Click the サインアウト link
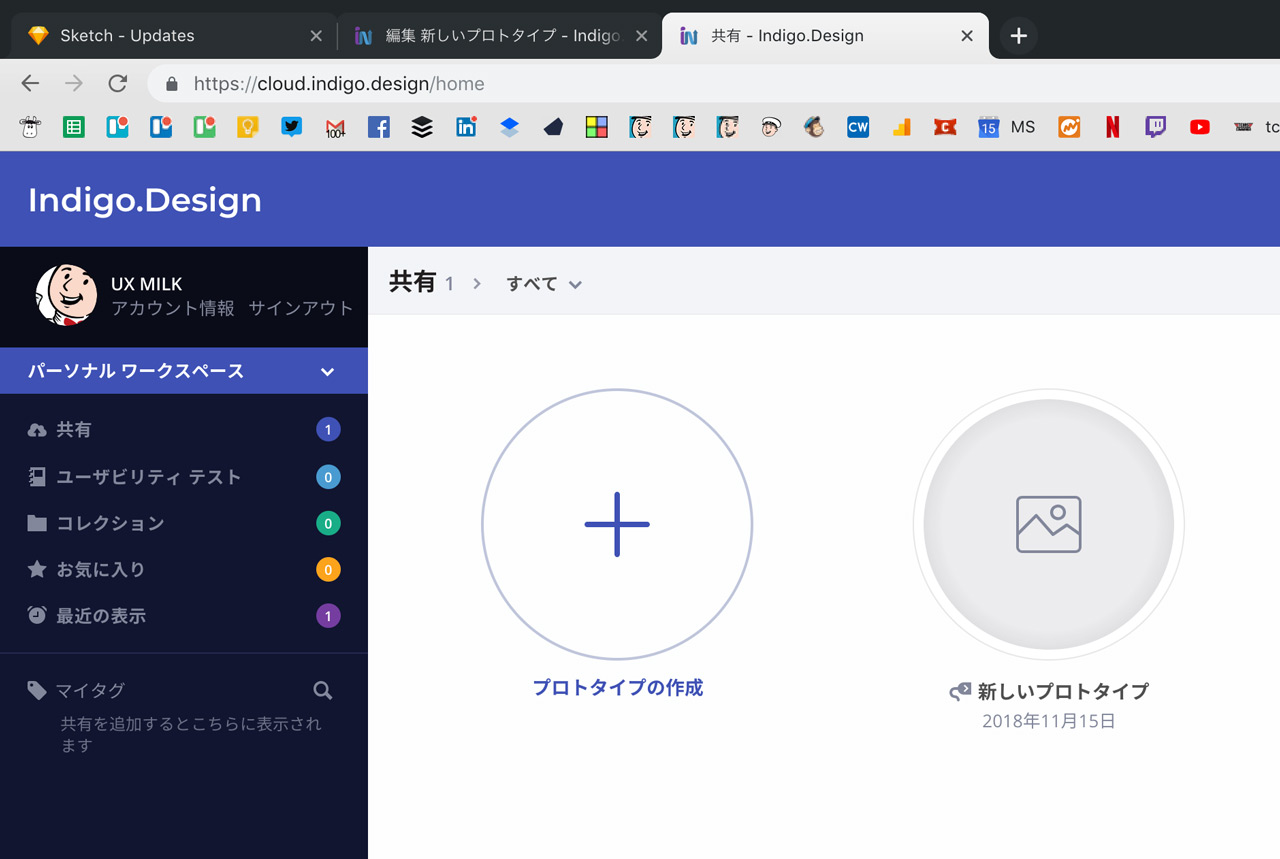This screenshot has width=1280, height=859. [301, 308]
